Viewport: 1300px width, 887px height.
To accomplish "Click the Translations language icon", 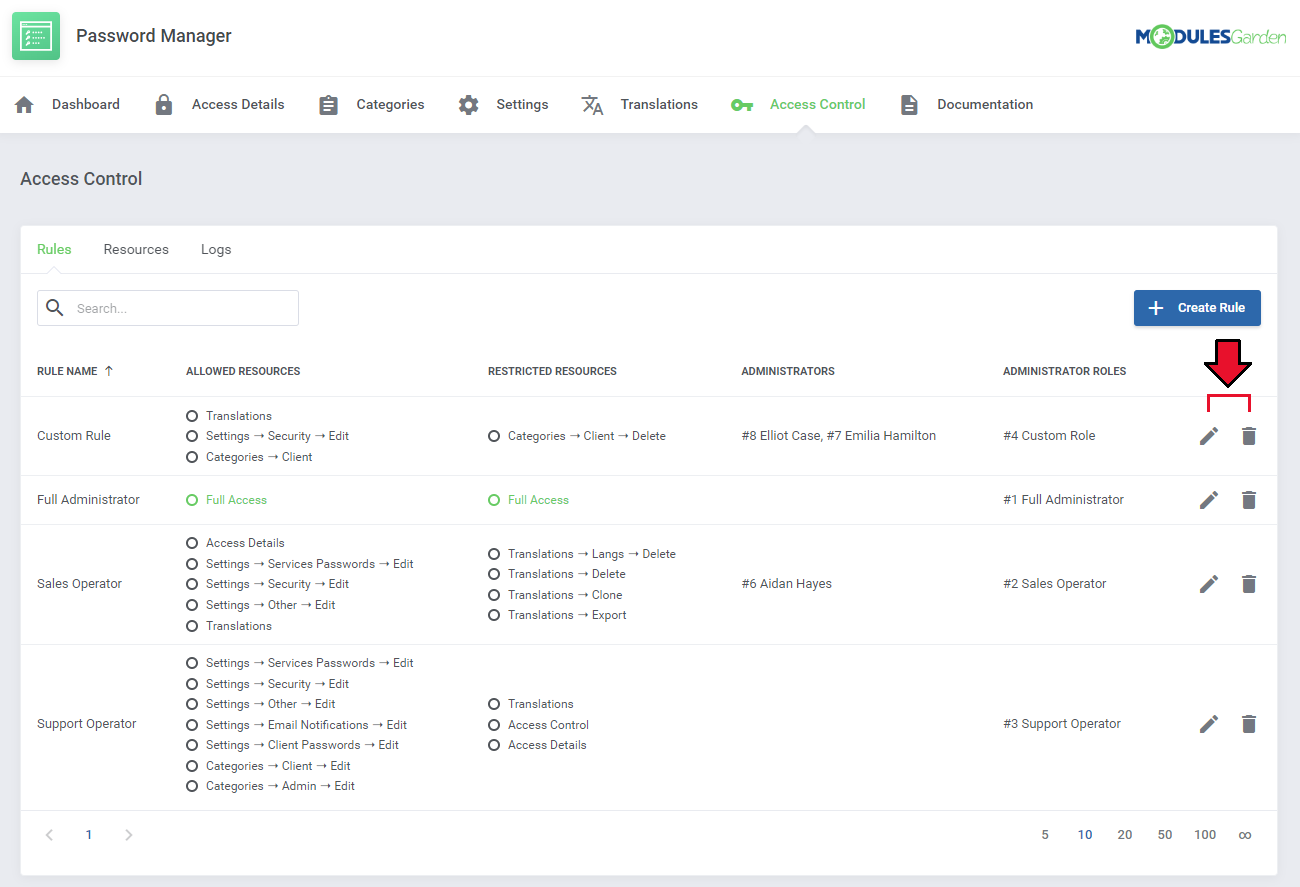I will click(x=592, y=105).
